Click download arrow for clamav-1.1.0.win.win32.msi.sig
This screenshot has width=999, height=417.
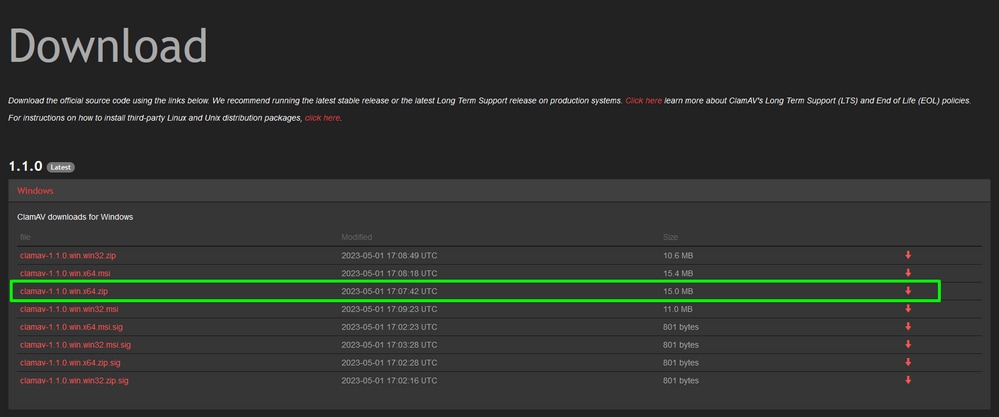pyautogui.click(x=908, y=344)
